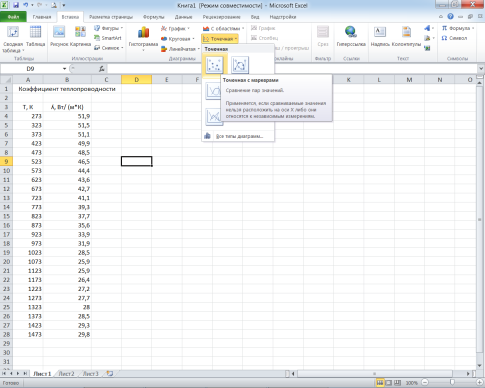The image size is (485, 388).
Task: Click the vertical scrollbar thumb
Action: pyautogui.click(x=480, y=220)
